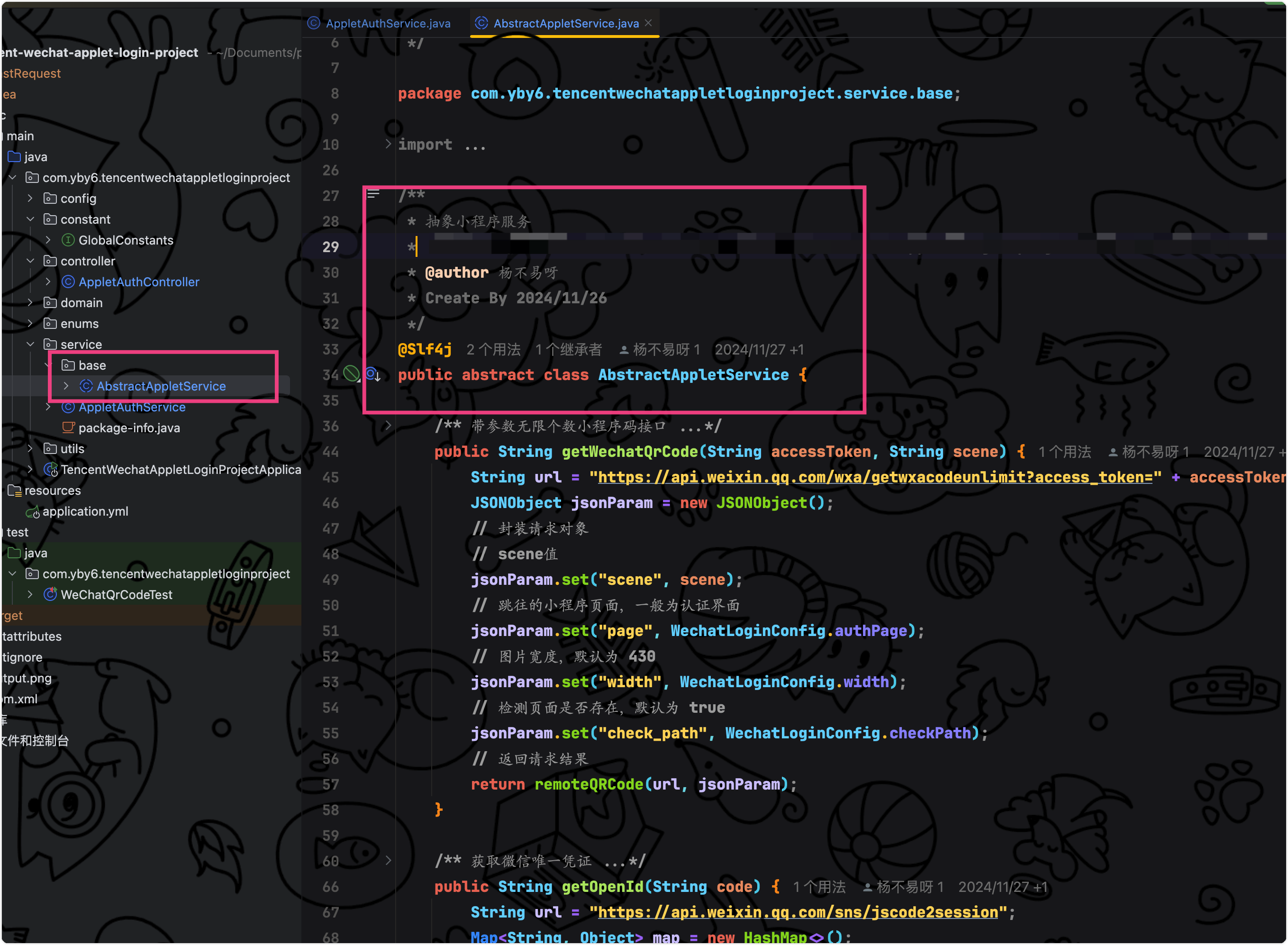Click the AppletAuthController class icon

click(68, 282)
